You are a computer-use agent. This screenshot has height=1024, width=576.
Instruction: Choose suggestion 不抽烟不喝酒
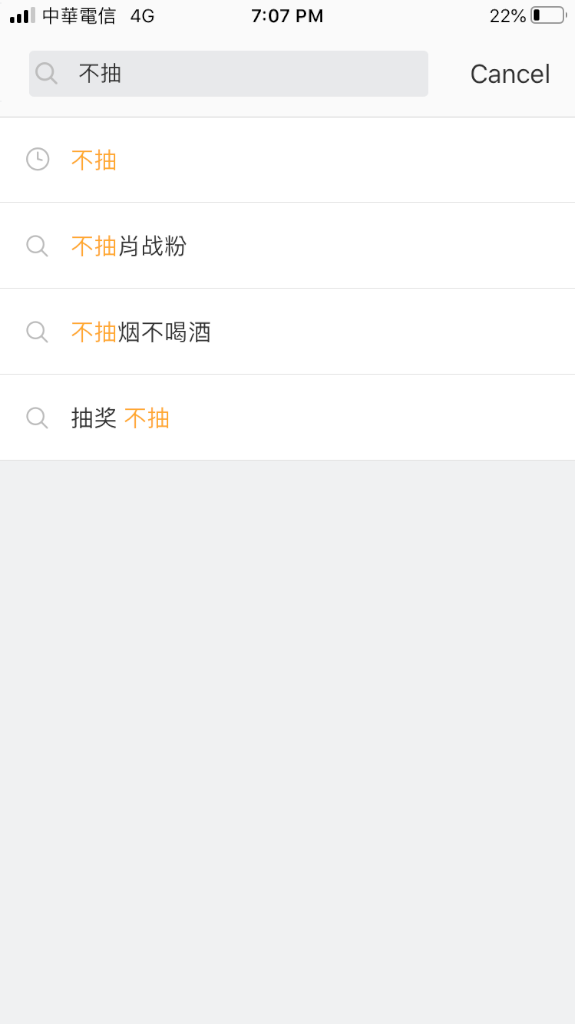point(288,332)
